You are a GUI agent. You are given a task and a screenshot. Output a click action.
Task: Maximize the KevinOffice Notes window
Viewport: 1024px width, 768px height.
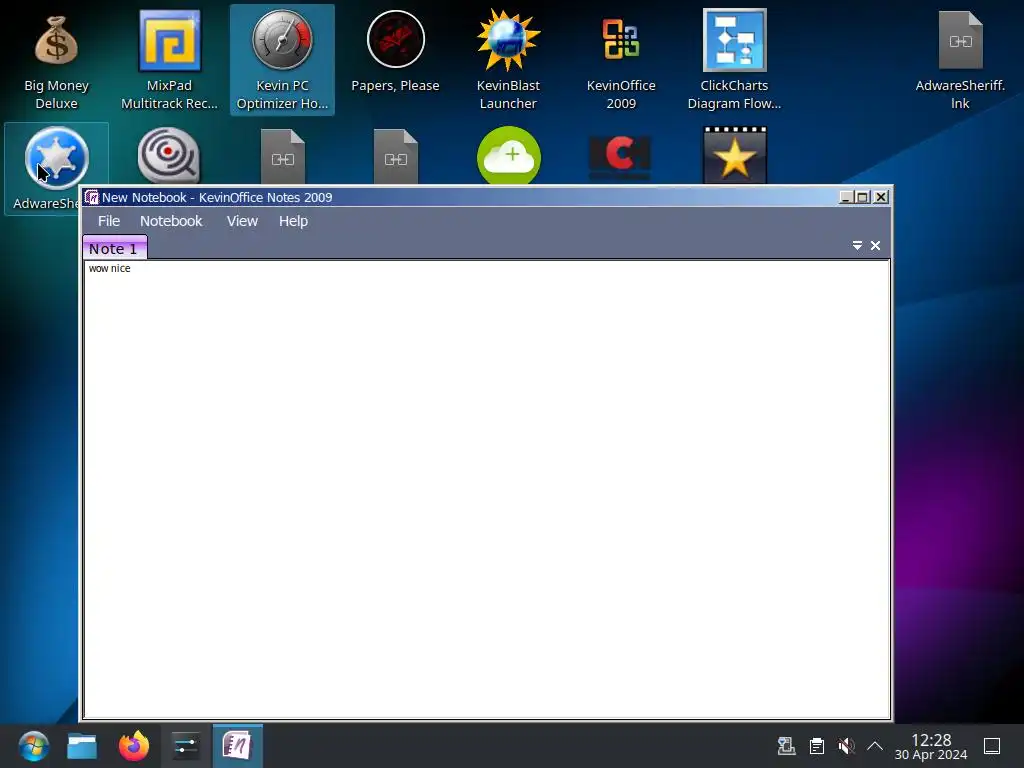coord(863,197)
